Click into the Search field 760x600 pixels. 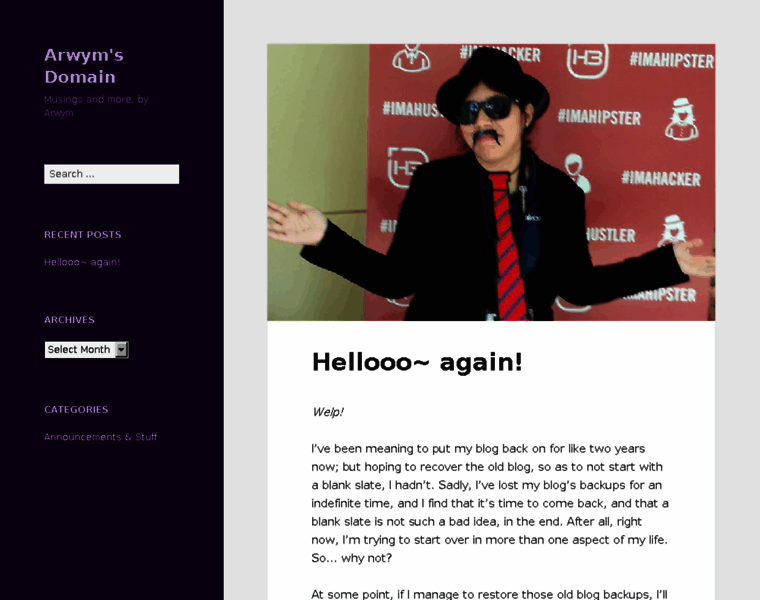[x=111, y=174]
